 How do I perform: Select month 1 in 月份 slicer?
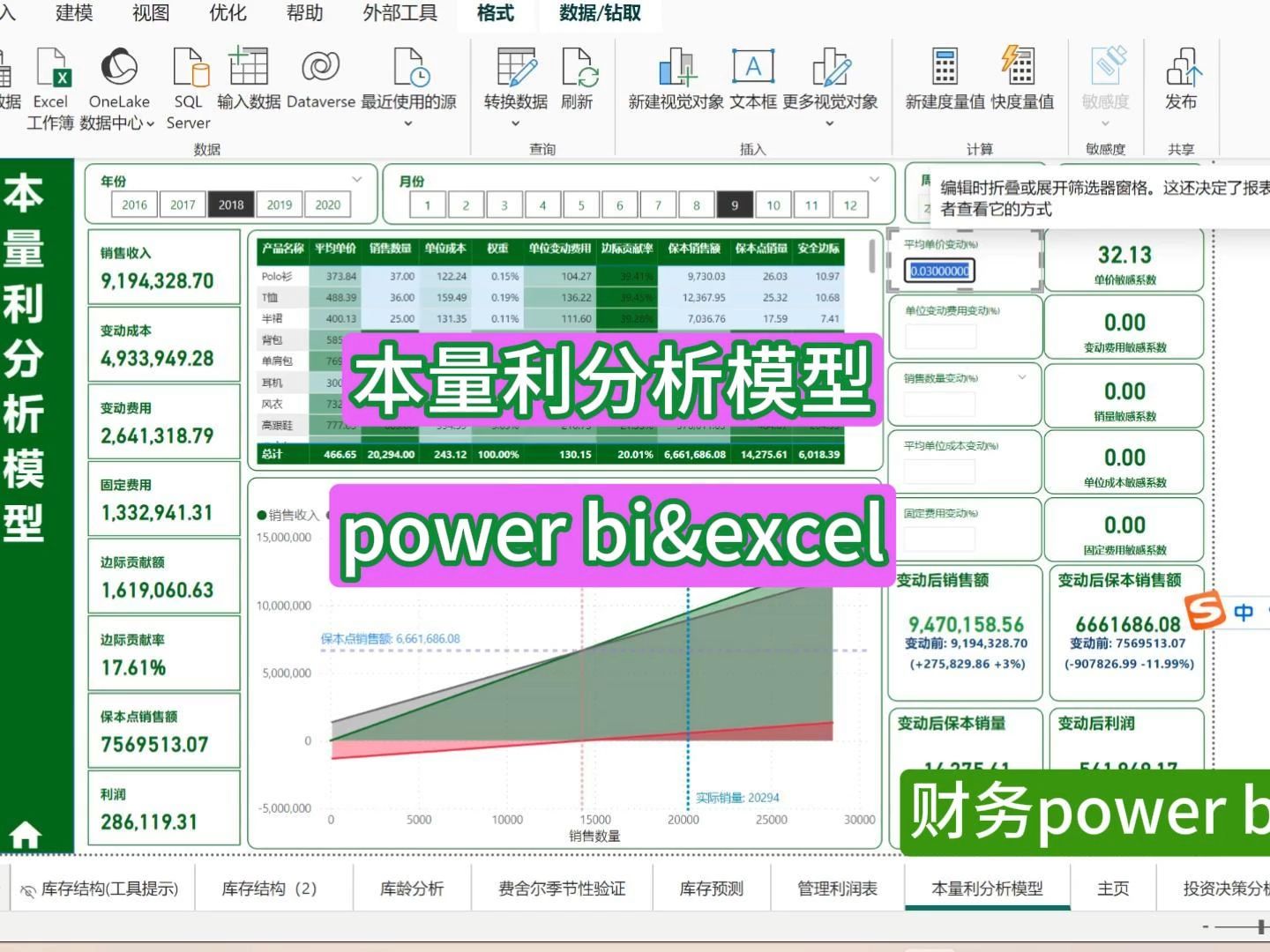[428, 205]
